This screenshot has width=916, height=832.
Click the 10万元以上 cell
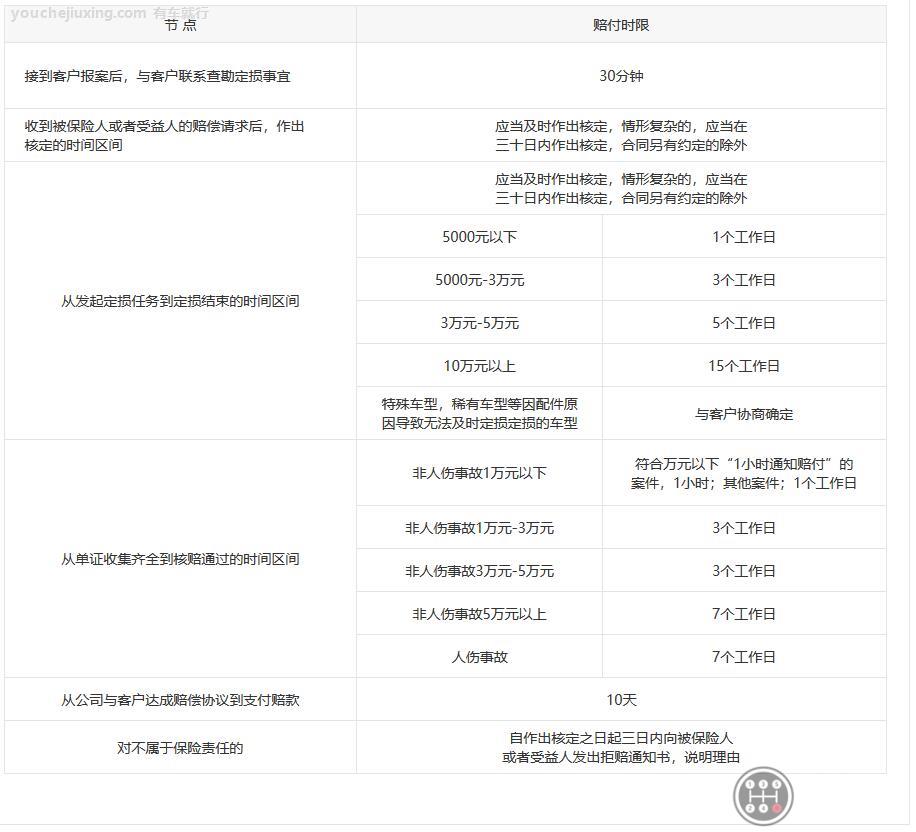(x=479, y=366)
